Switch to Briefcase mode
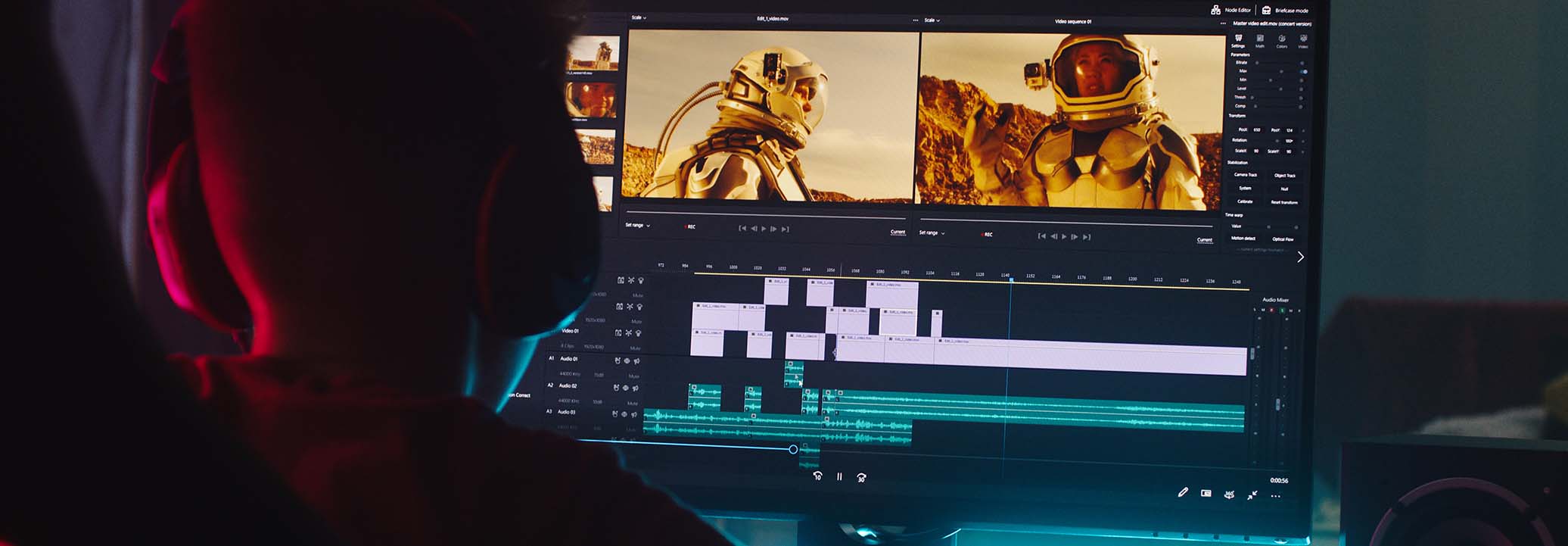 coord(1286,11)
